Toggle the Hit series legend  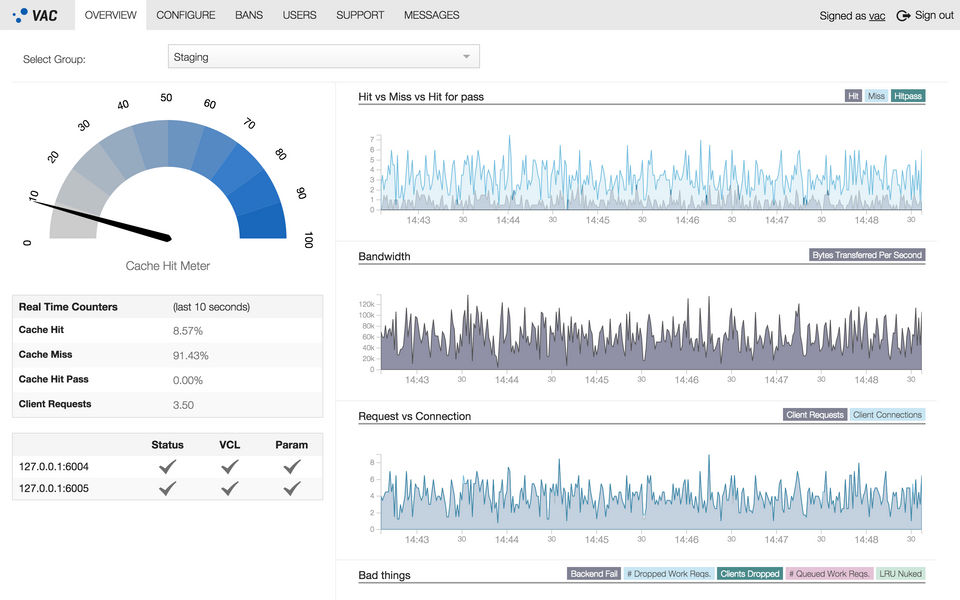tap(853, 96)
